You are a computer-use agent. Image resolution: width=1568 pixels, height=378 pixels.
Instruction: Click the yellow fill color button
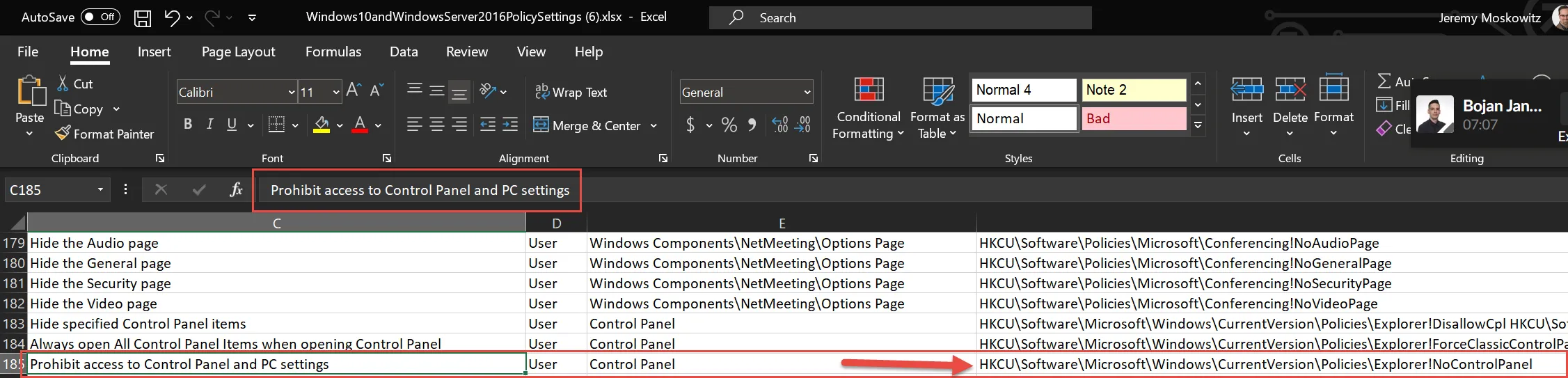click(x=321, y=125)
